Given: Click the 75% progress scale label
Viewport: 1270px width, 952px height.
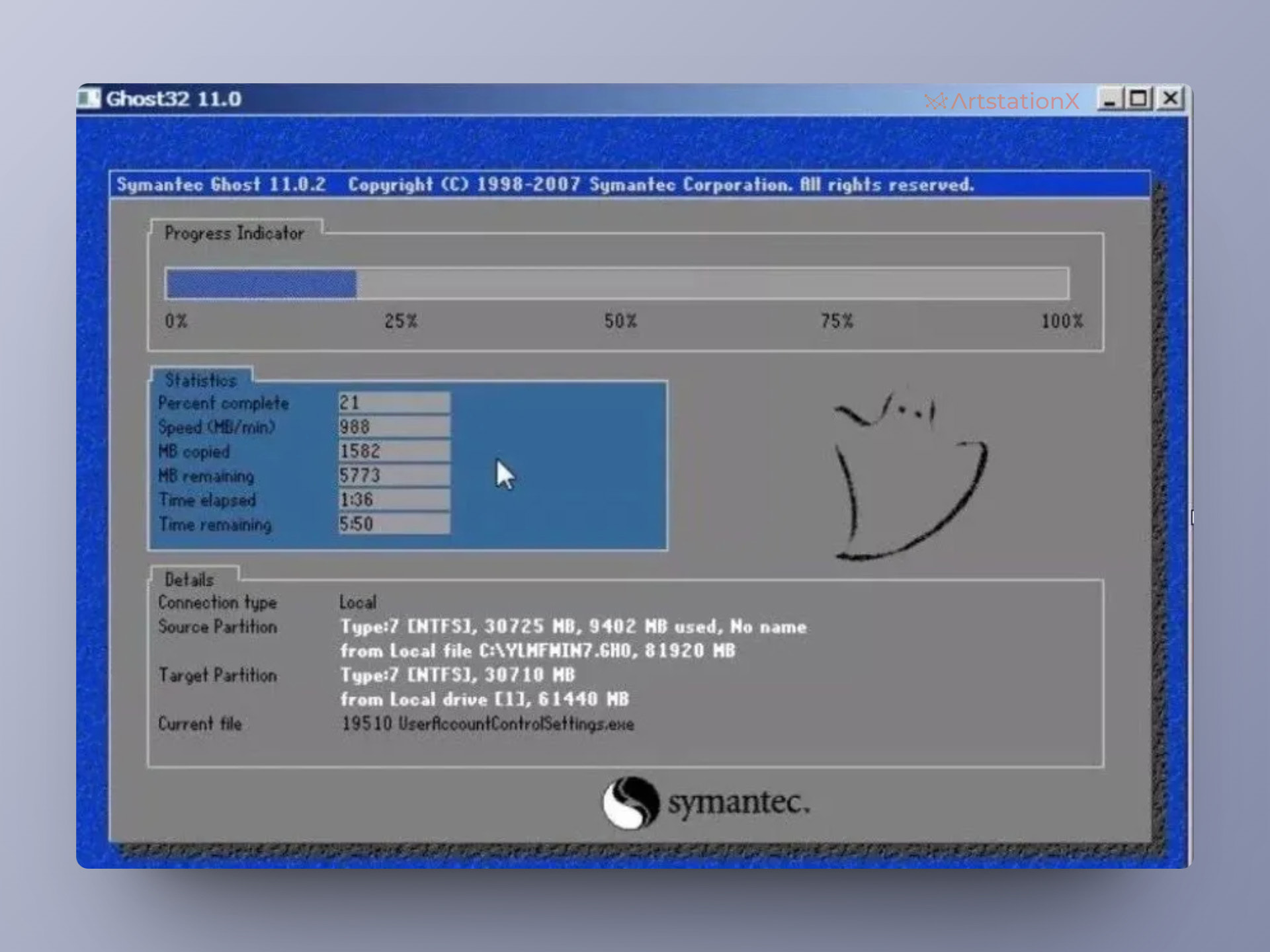Looking at the screenshot, I should pyautogui.click(x=837, y=321).
